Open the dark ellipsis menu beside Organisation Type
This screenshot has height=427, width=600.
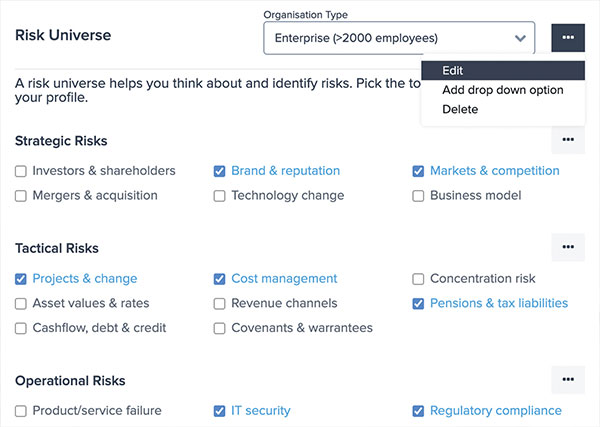tap(568, 37)
